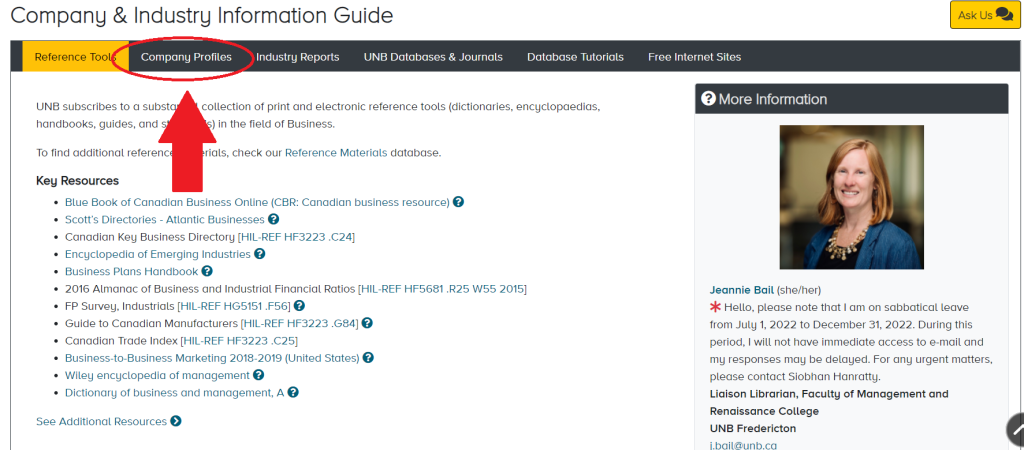Select the Free Internet Sites tab
Screen dimensions: 1024x450
tap(694, 57)
